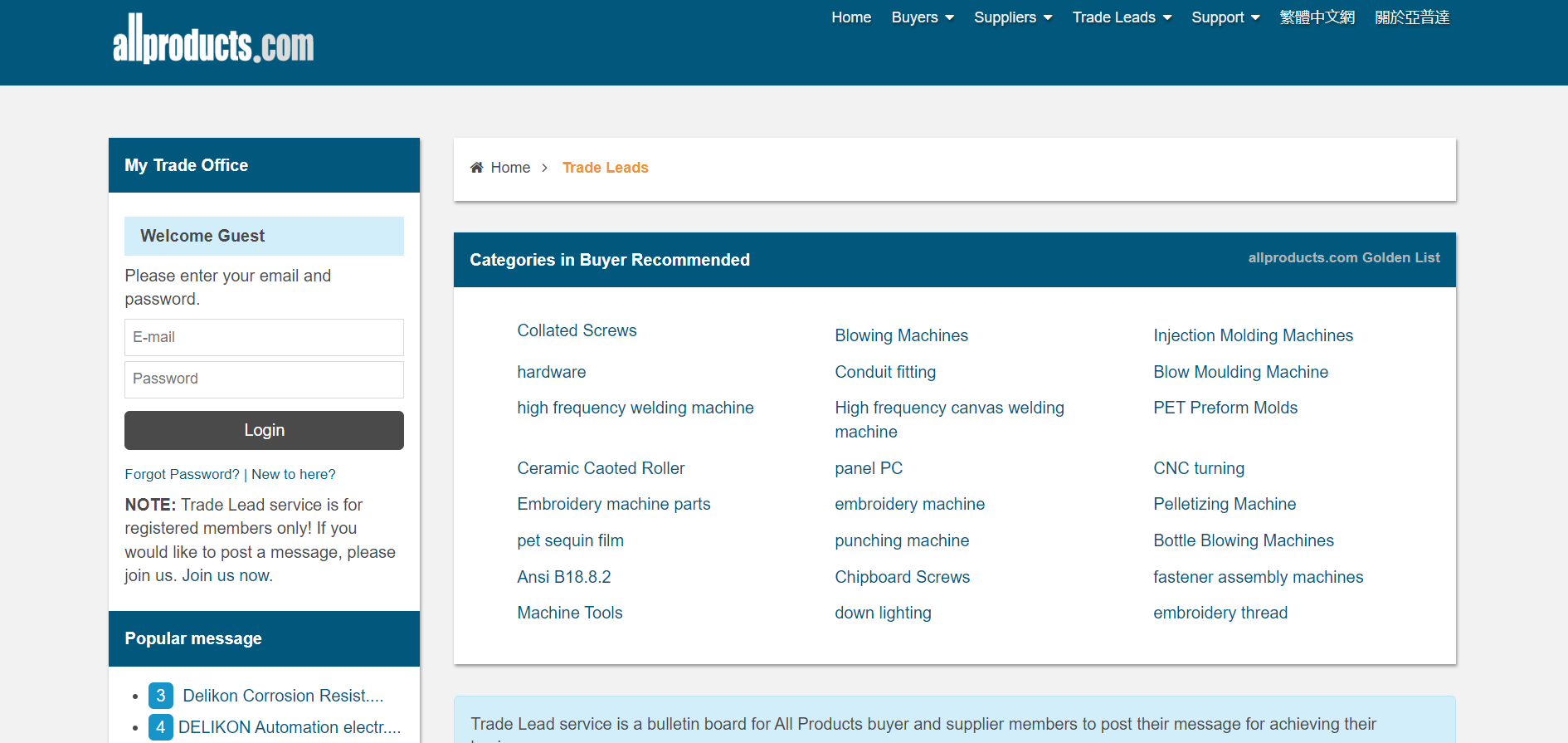The image size is (1568, 743).
Task: Expand the Suppliers dropdown menu
Action: click(1013, 17)
